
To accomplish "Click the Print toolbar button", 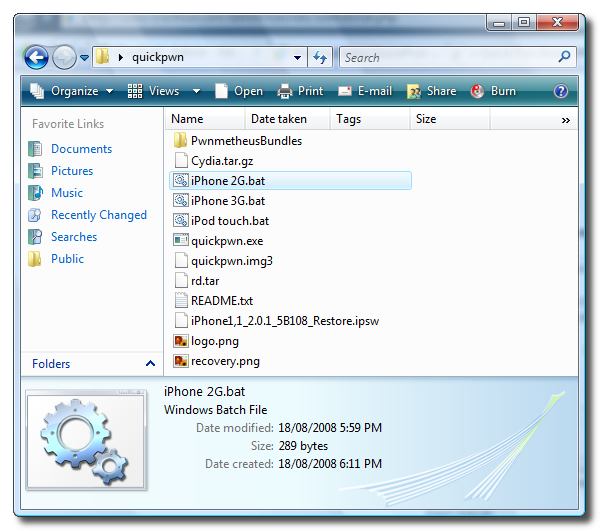I will pyautogui.click(x=300, y=91).
